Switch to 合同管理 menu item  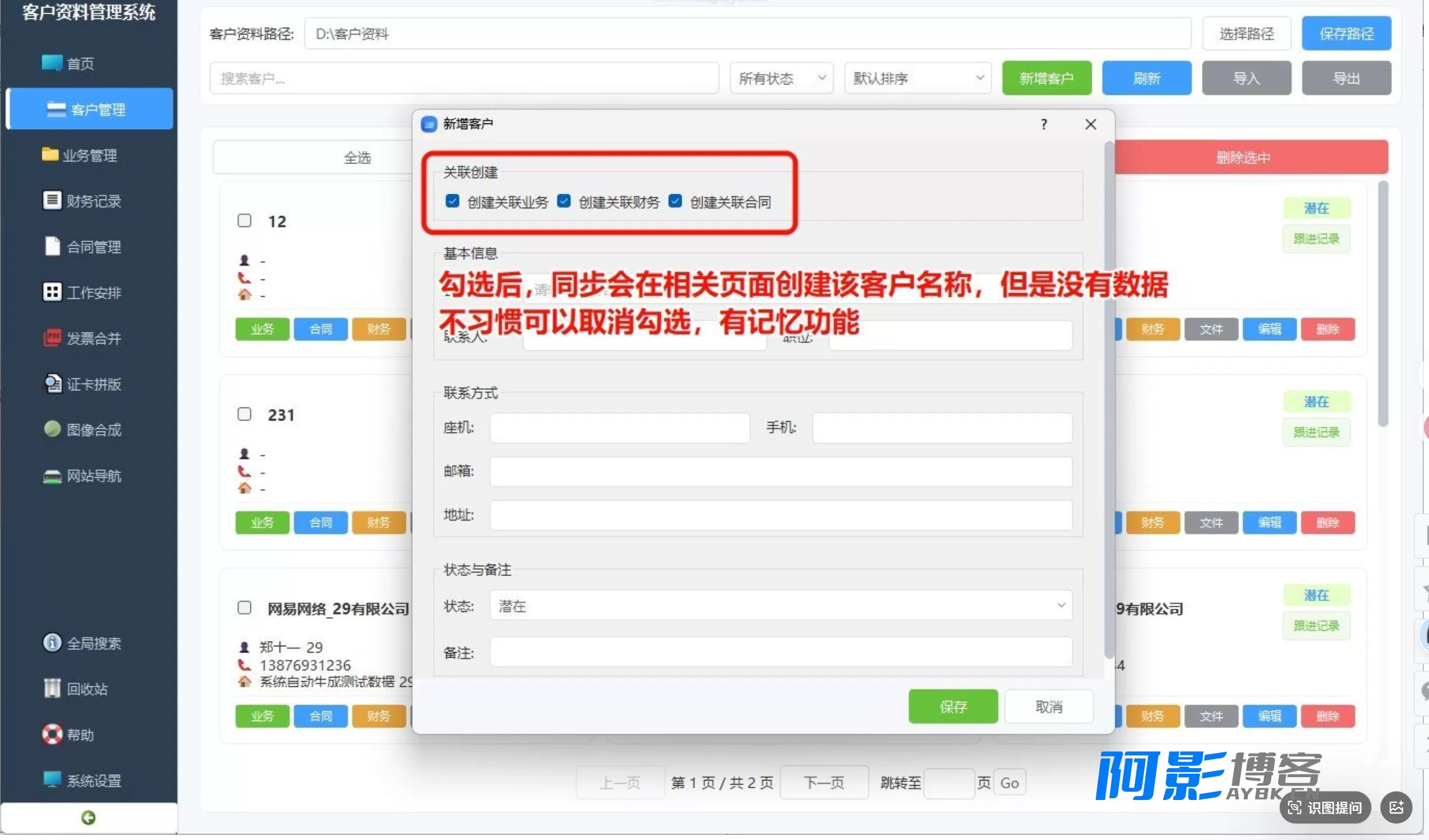click(90, 246)
